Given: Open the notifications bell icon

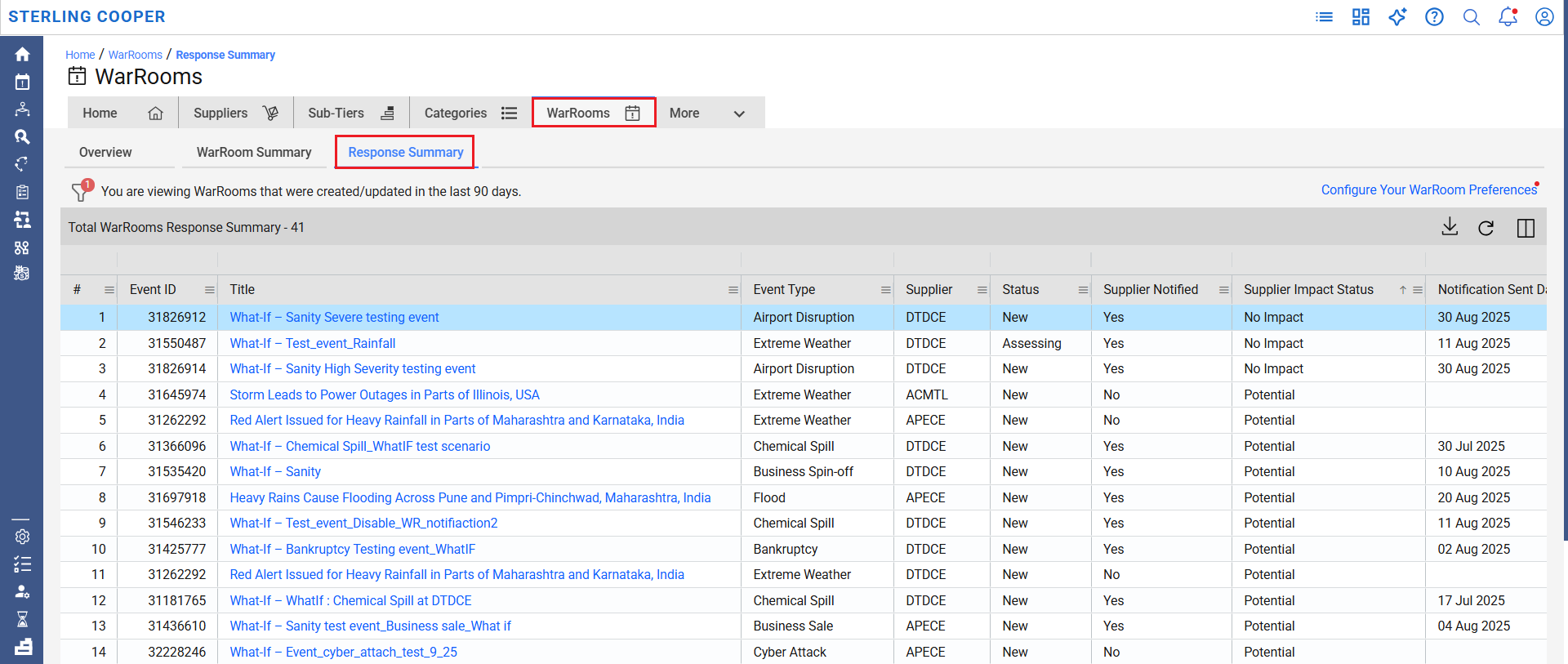Looking at the screenshot, I should [x=1508, y=17].
